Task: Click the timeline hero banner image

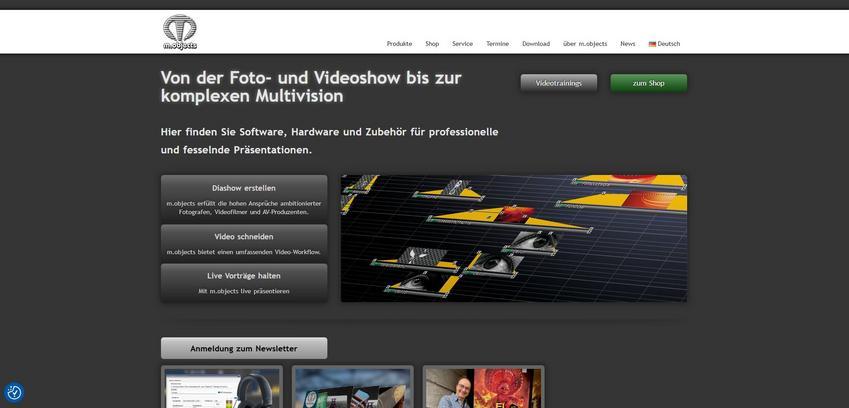Action: click(514, 238)
